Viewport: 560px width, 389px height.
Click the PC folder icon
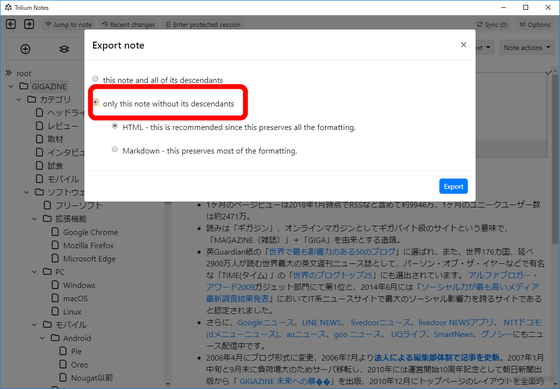click(x=47, y=271)
